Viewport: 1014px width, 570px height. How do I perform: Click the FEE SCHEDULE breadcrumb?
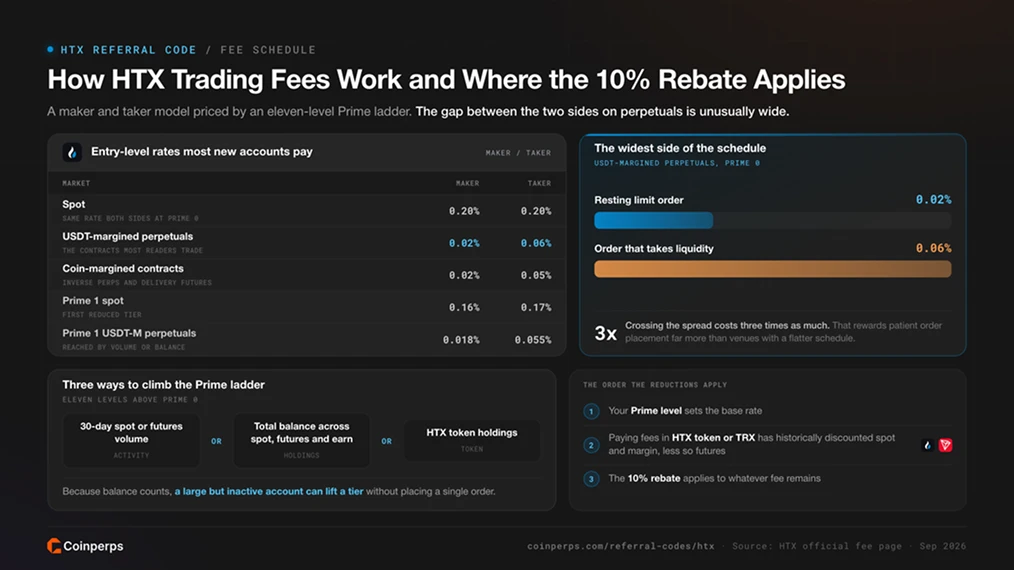click(x=268, y=50)
